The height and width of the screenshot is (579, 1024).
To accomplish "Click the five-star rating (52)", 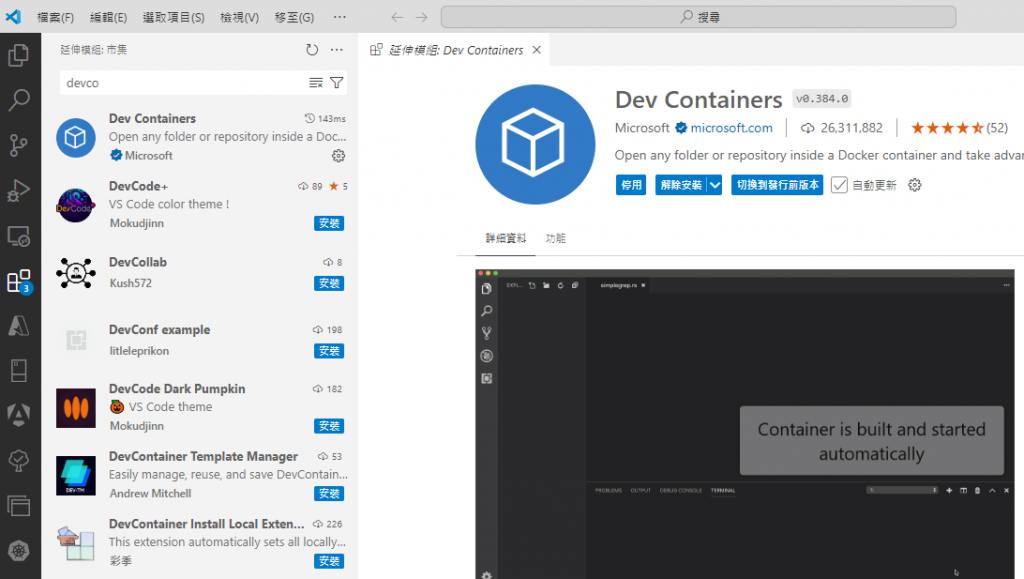I will tap(959, 128).
